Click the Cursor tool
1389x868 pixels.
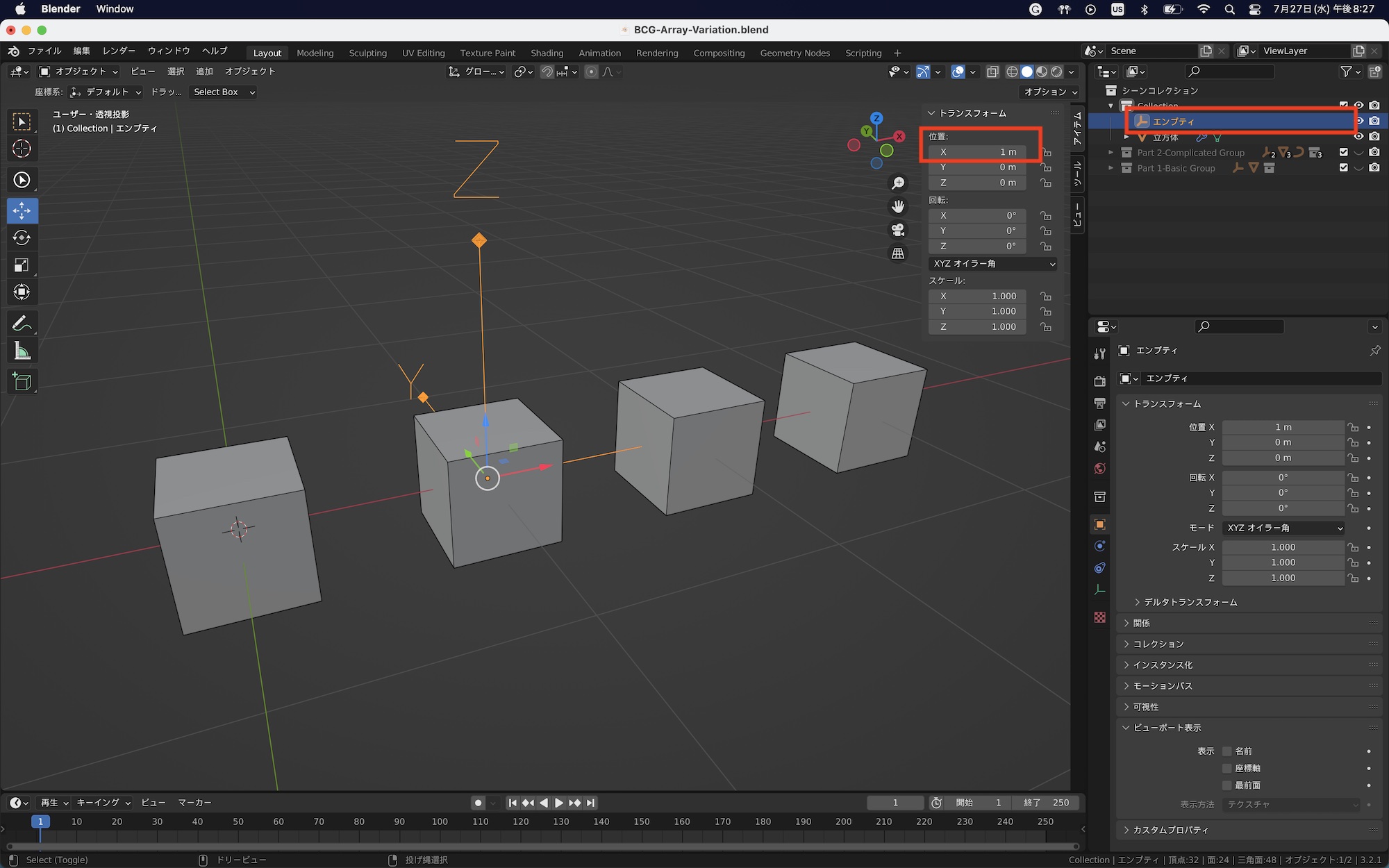coord(22,149)
